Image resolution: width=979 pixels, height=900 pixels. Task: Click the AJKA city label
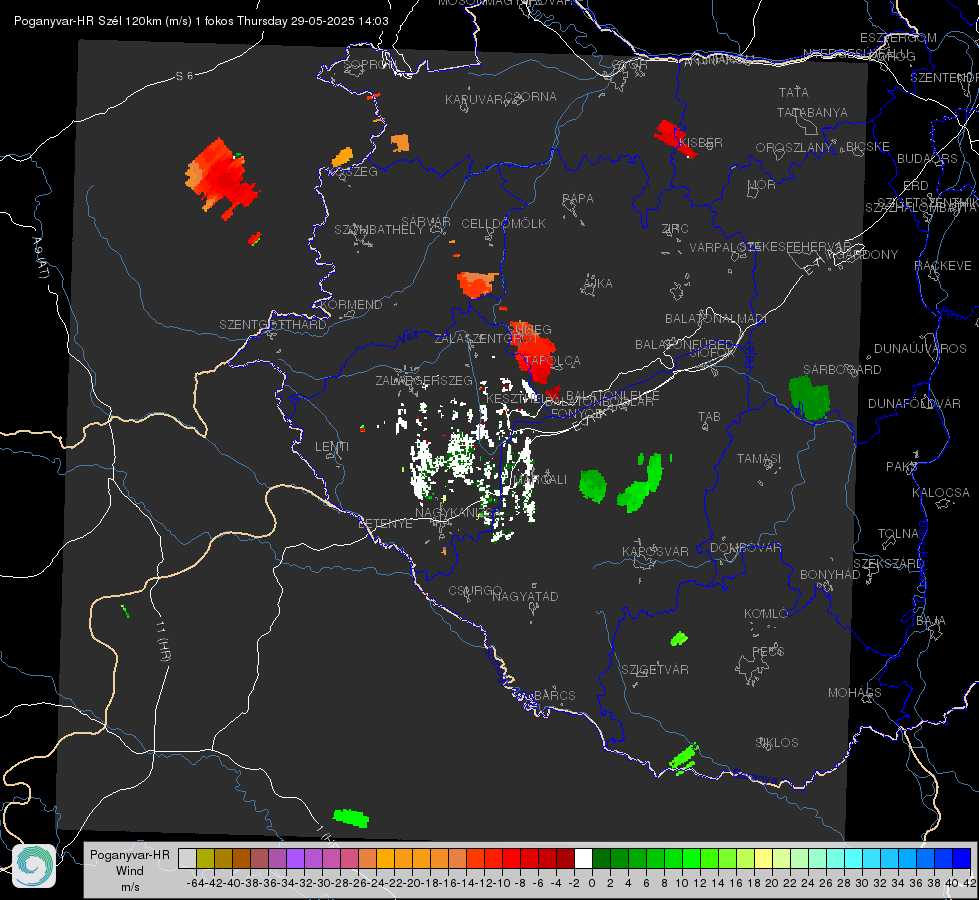[x=598, y=284]
